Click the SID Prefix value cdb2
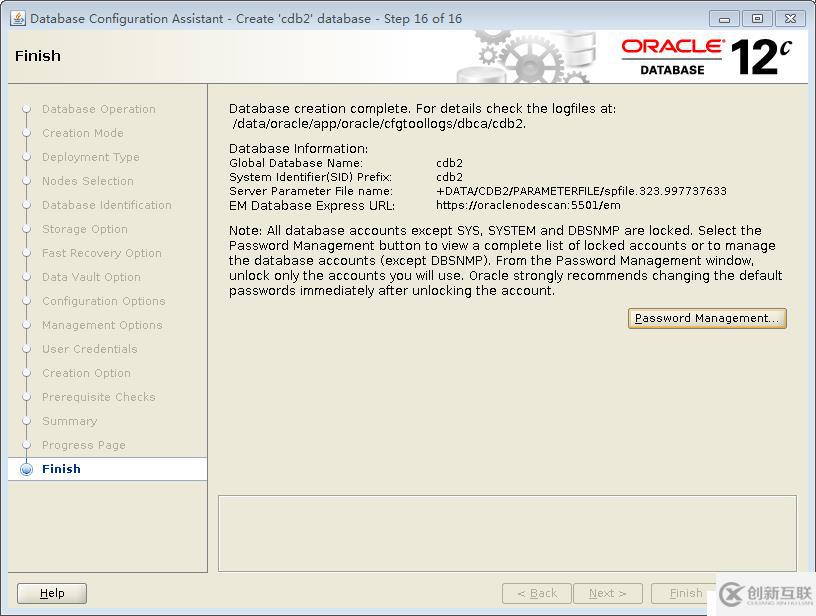This screenshot has width=816, height=616. [450, 177]
